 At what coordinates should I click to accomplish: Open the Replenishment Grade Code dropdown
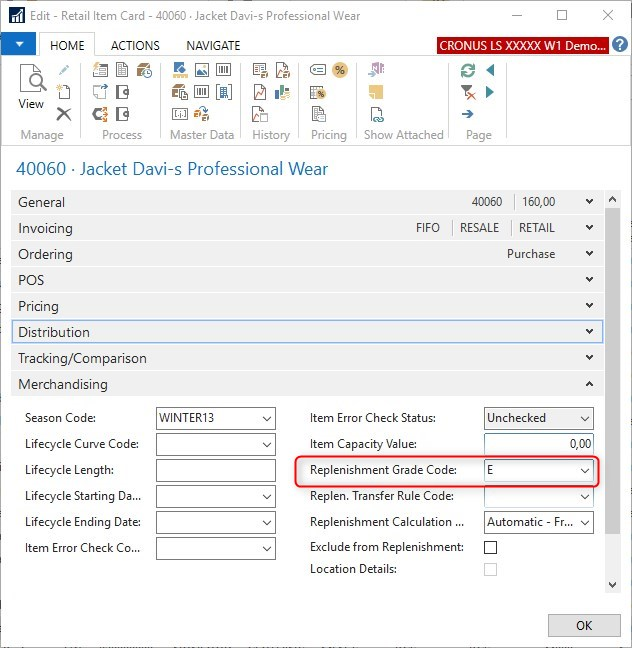coord(585,470)
